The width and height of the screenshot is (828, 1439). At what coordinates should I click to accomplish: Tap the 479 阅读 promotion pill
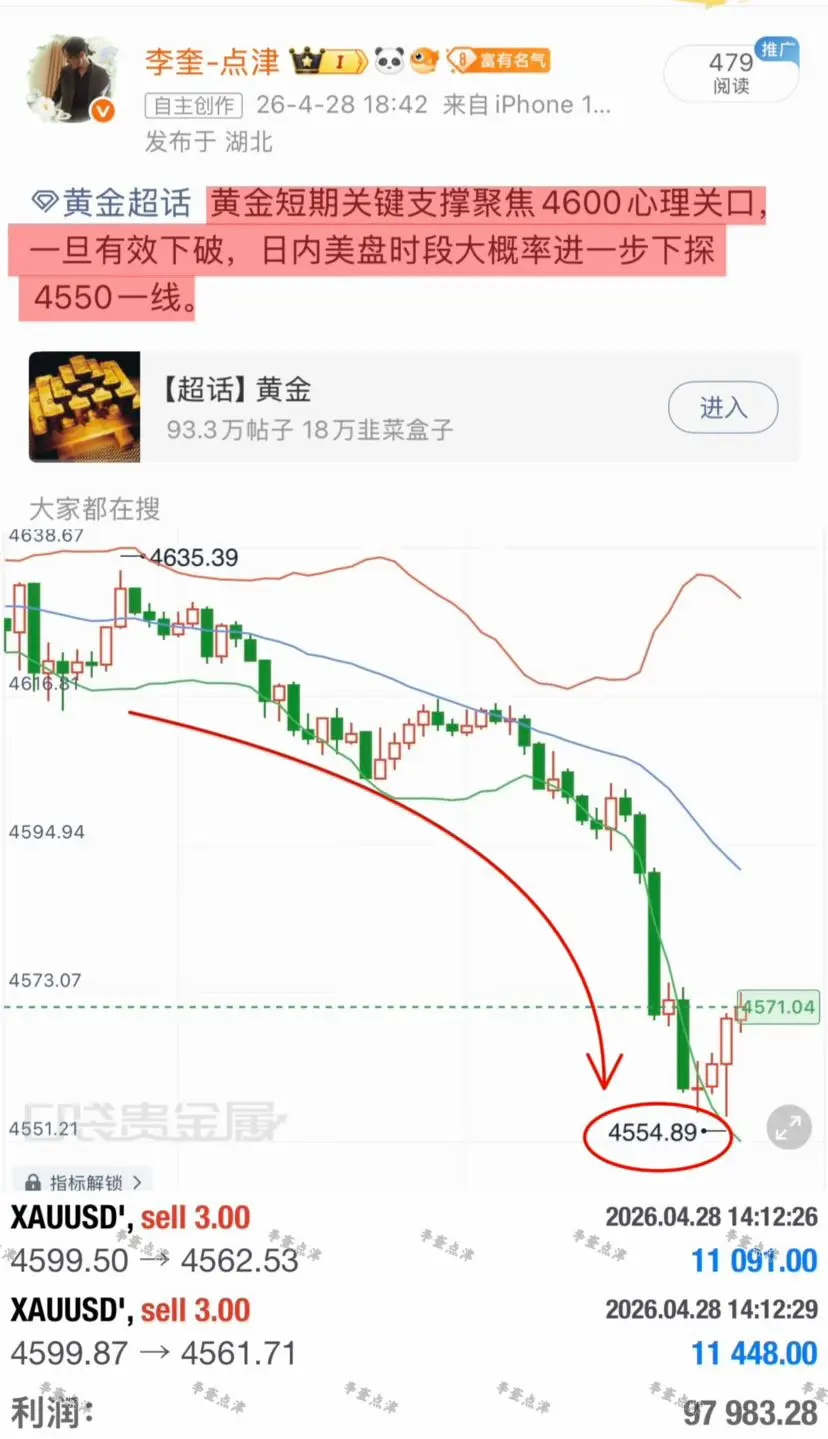pyautogui.click(x=731, y=73)
